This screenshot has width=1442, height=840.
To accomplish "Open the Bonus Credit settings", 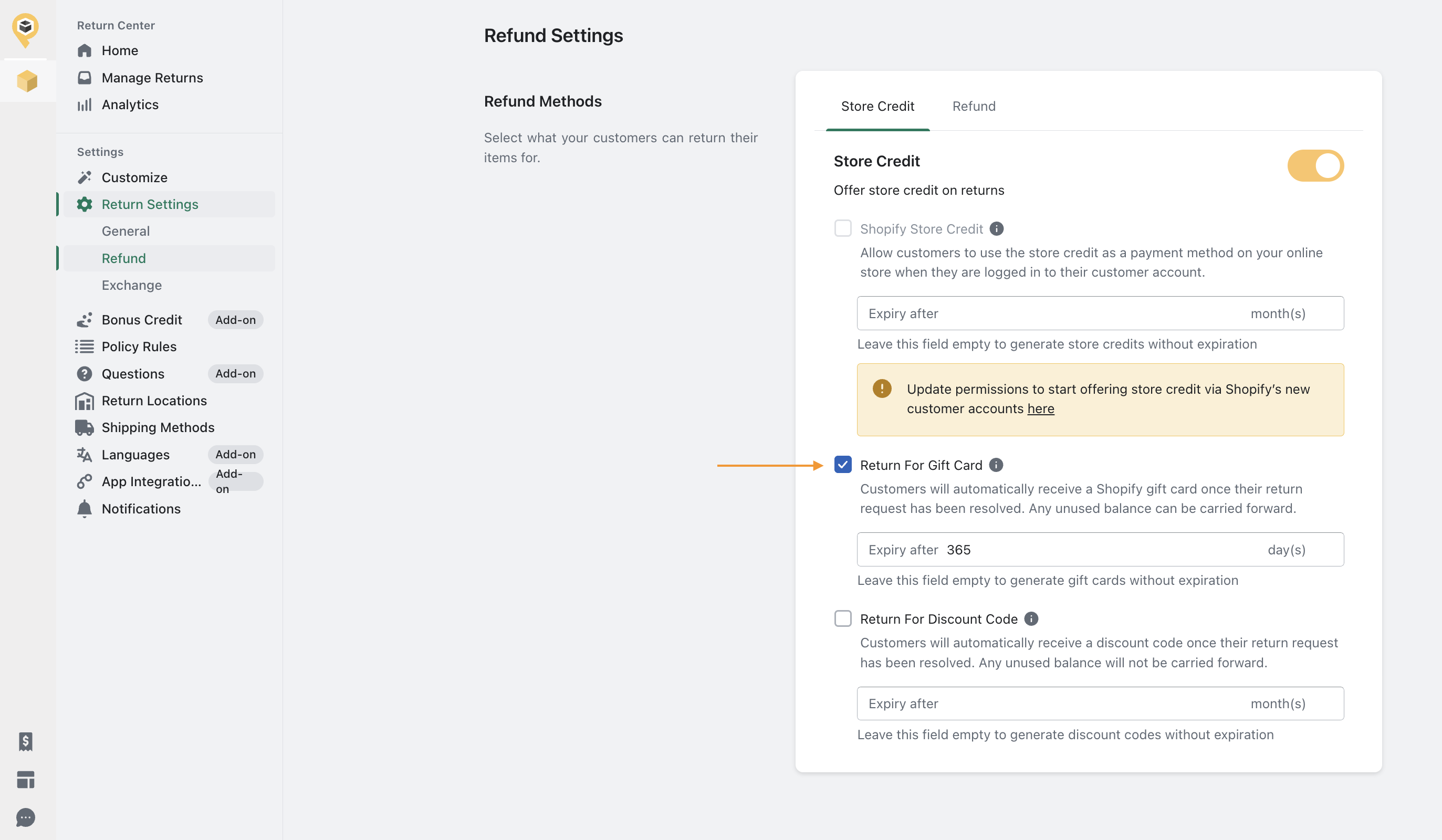I will point(141,320).
